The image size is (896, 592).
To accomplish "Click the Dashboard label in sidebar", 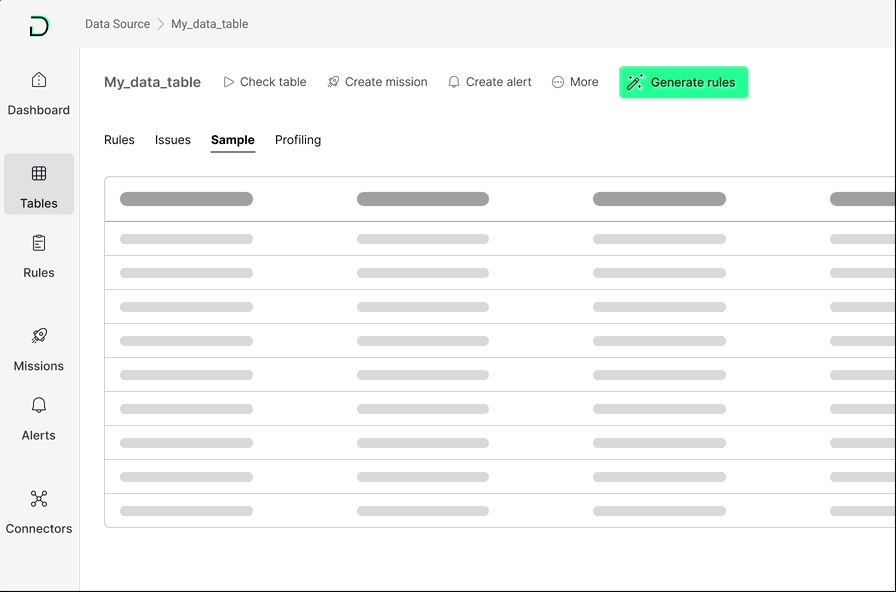I will (39, 110).
